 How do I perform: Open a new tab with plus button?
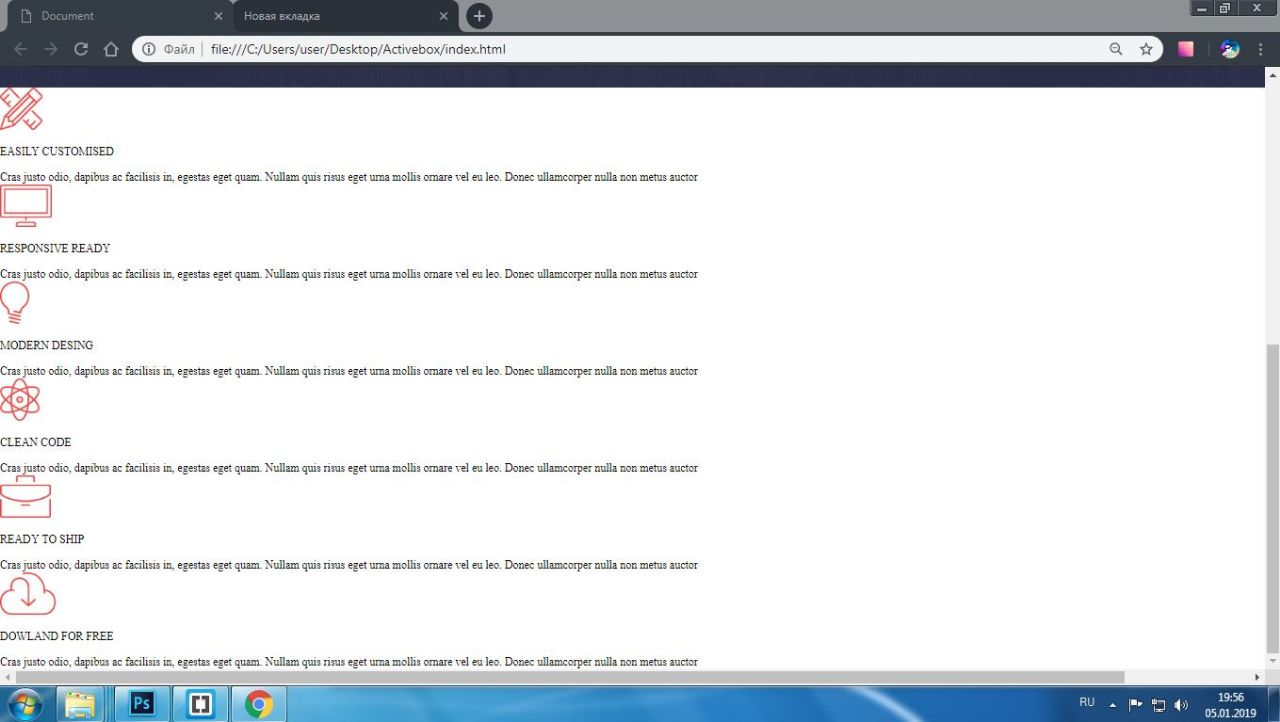coord(479,16)
